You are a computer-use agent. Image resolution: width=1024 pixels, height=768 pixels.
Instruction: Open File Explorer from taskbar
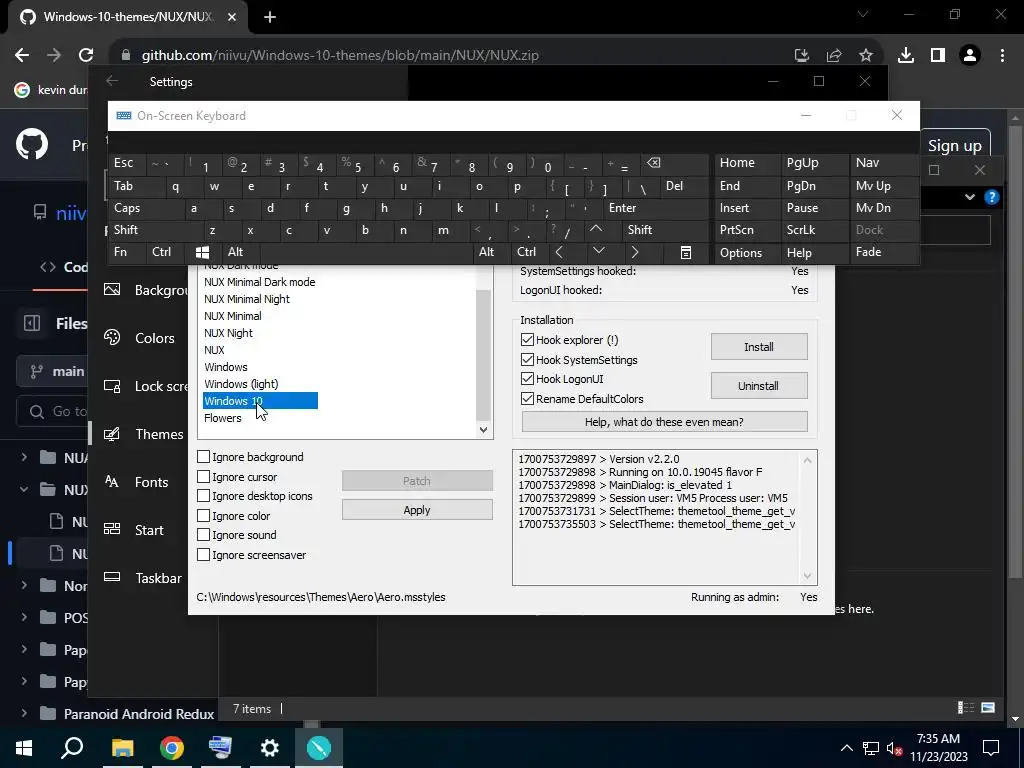click(122, 748)
